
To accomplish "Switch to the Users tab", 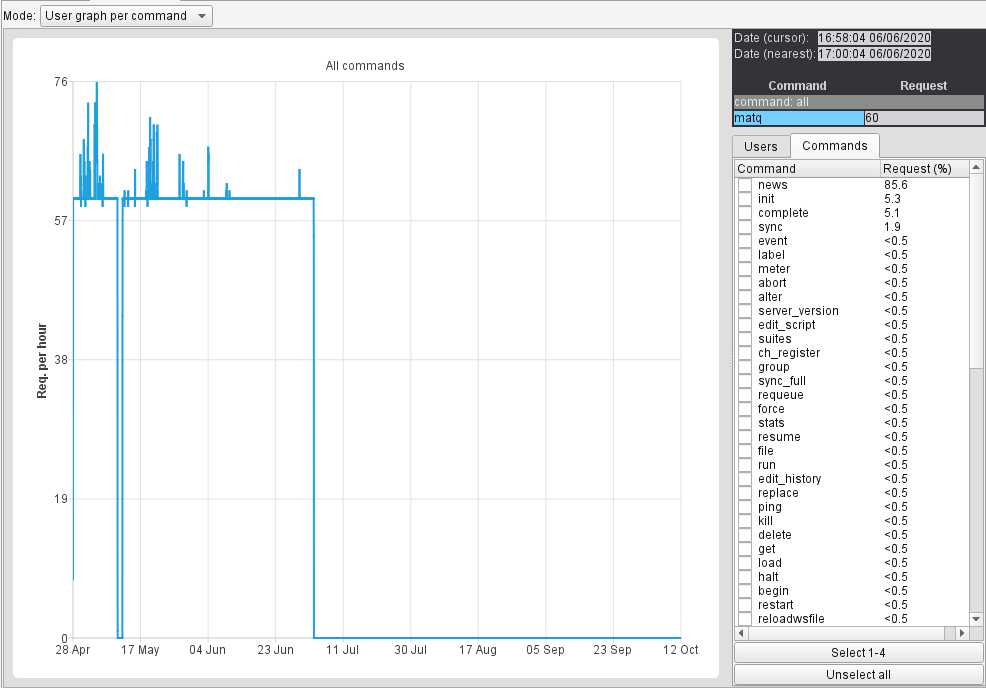I will (x=761, y=146).
